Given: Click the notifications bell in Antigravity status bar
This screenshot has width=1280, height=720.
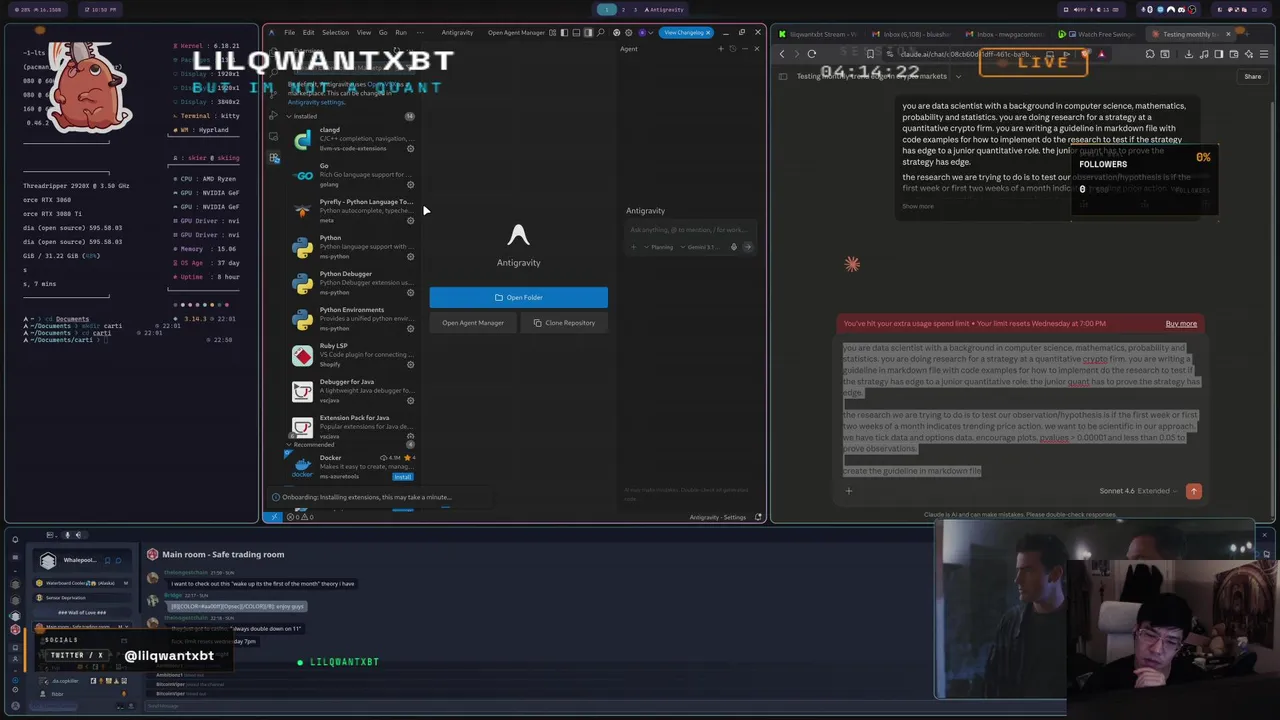Looking at the screenshot, I should pos(758,517).
